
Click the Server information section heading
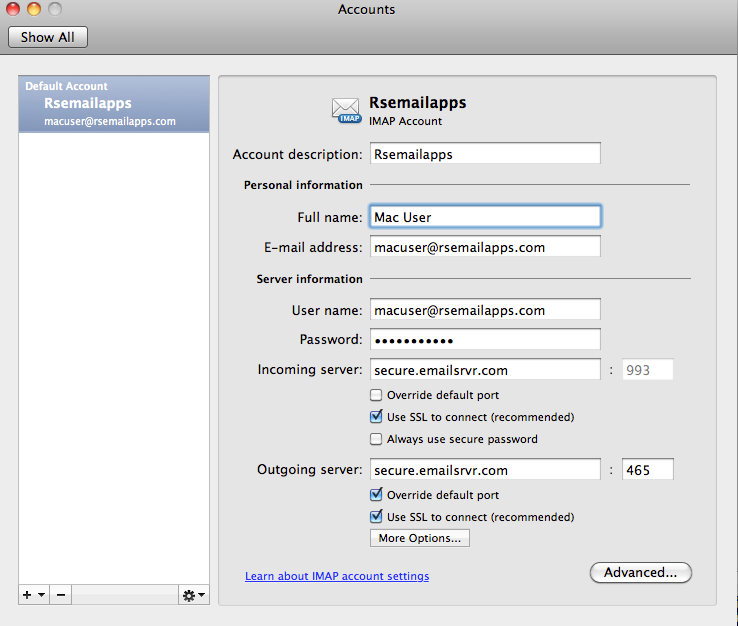point(309,279)
